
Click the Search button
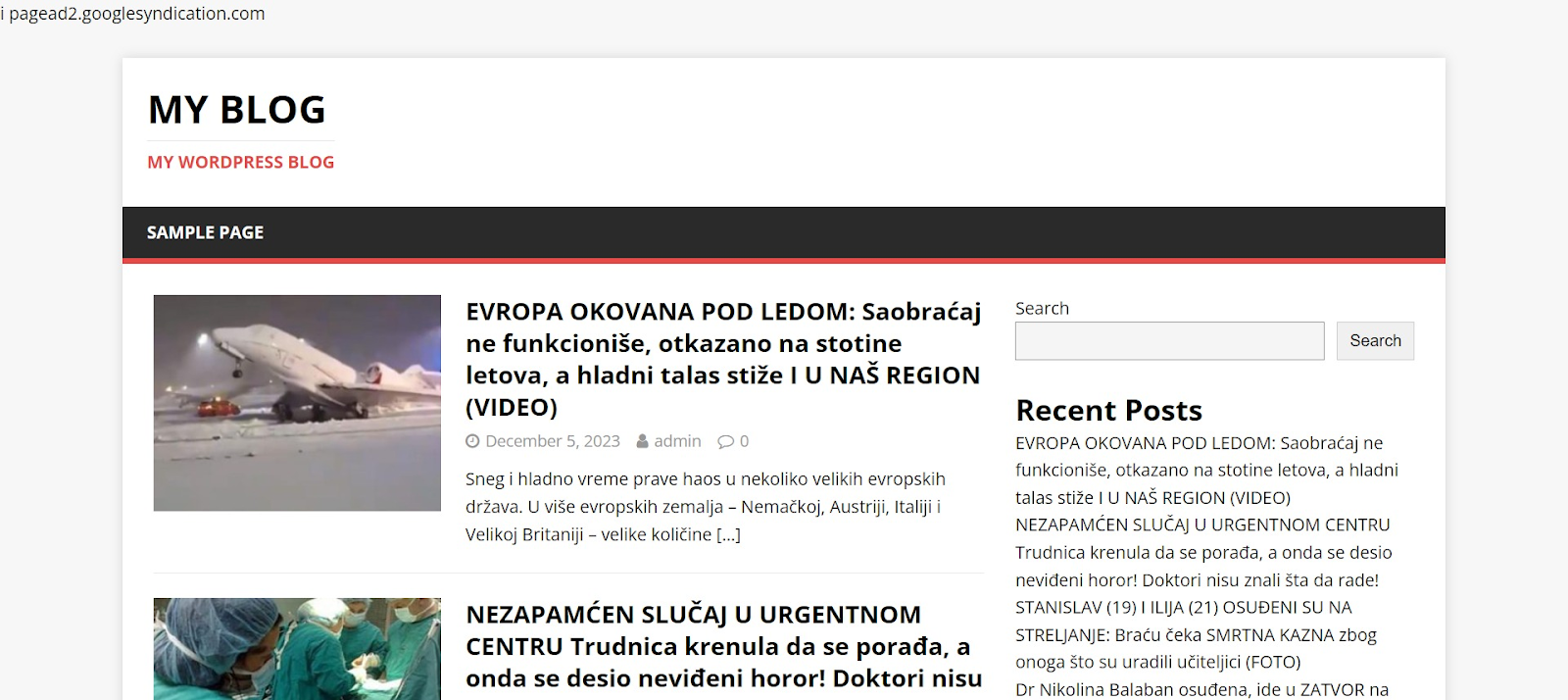(1376, 341)
